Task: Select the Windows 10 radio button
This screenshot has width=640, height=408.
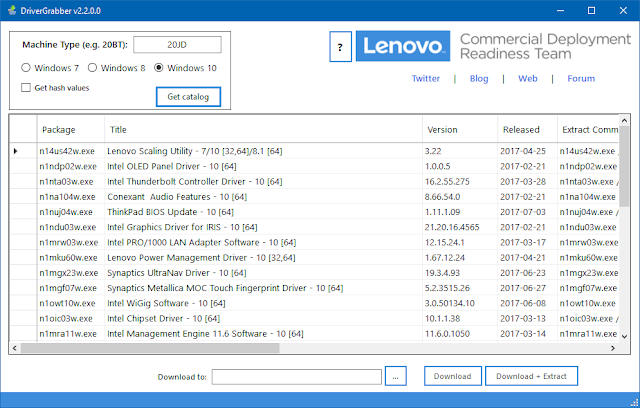Action: (159, 68)
